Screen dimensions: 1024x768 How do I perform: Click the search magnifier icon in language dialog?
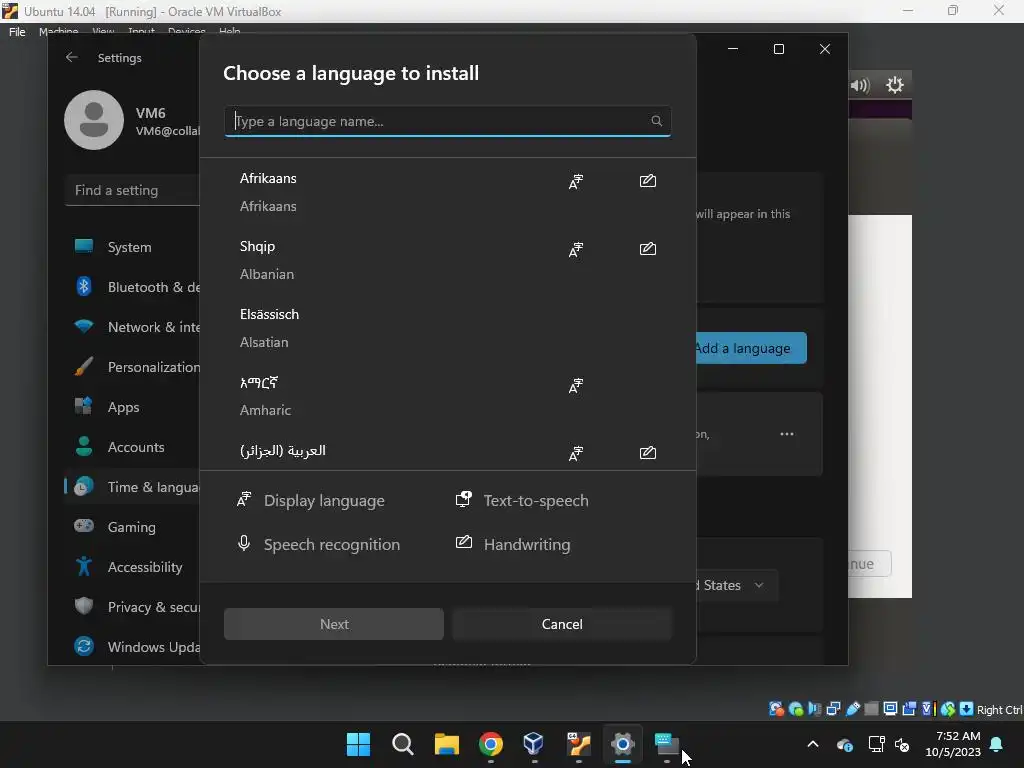tap(656, 121)
